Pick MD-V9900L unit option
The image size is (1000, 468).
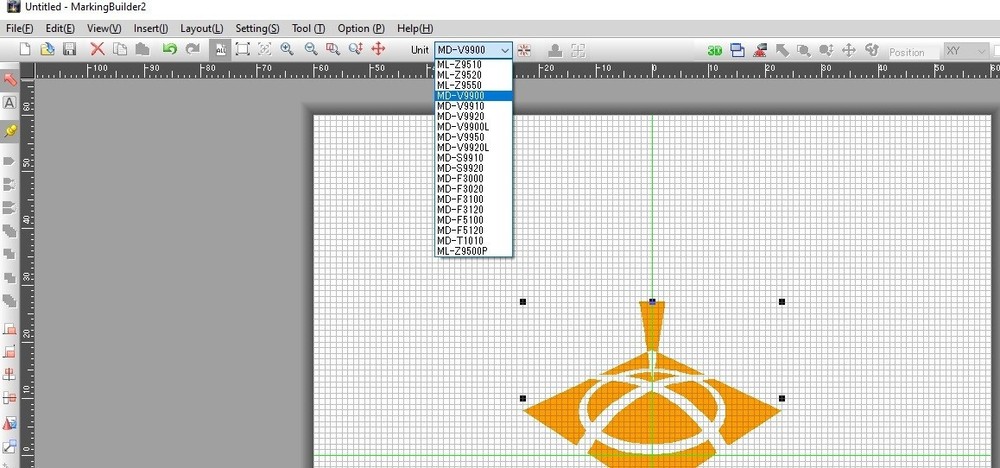point(473,127)
